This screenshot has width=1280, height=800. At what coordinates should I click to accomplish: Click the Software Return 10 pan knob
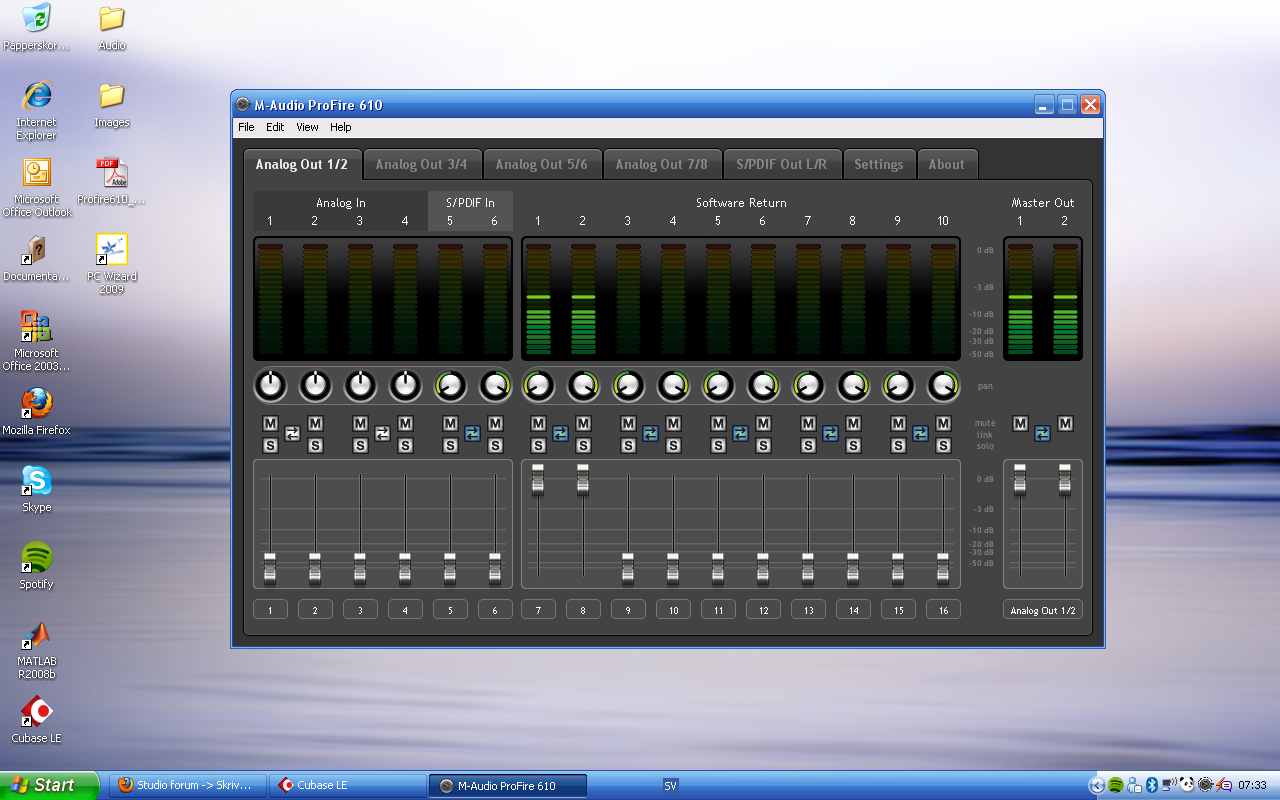(943, 385)
